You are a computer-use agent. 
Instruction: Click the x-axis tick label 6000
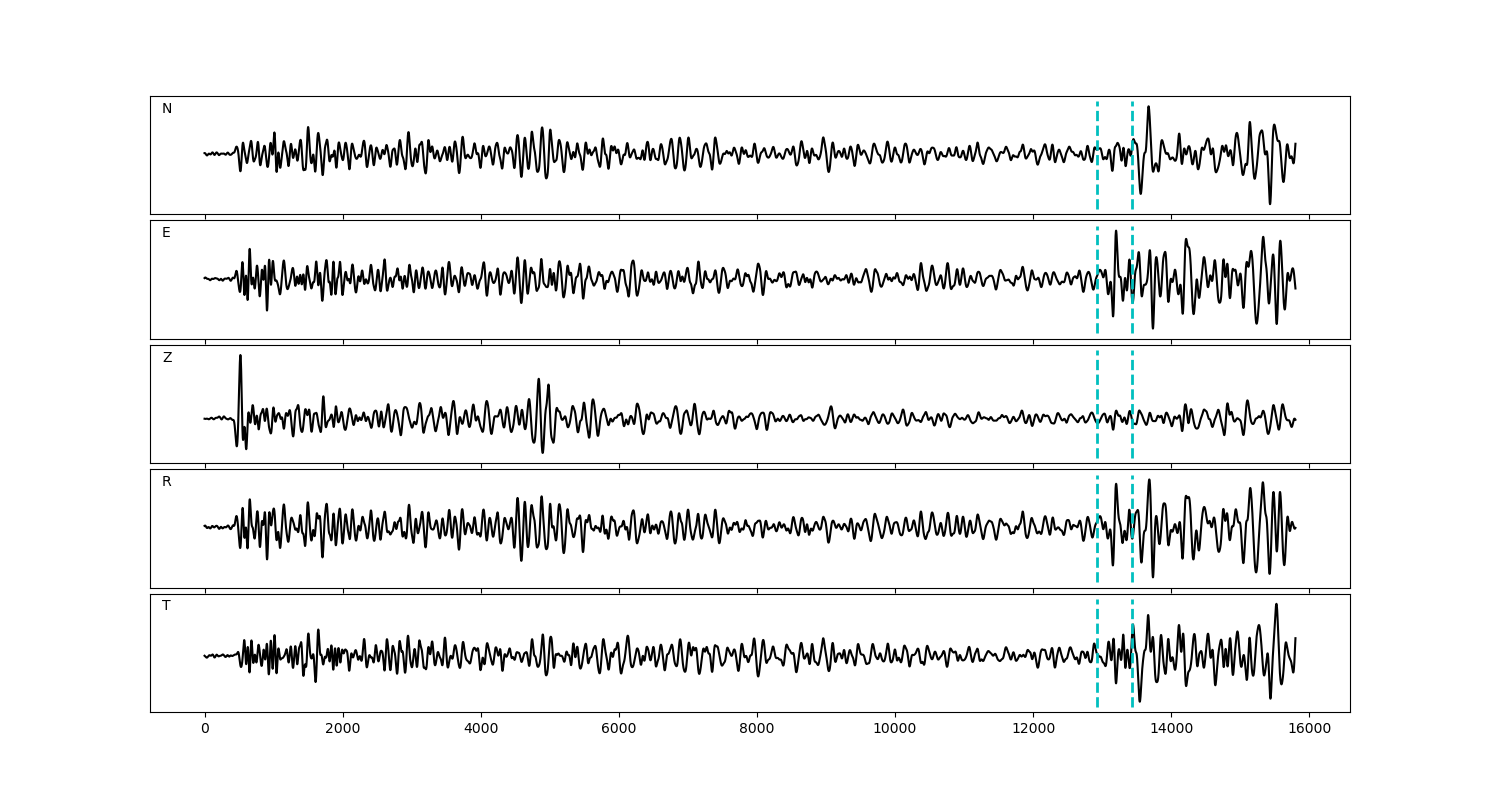(x=619, y=730)
